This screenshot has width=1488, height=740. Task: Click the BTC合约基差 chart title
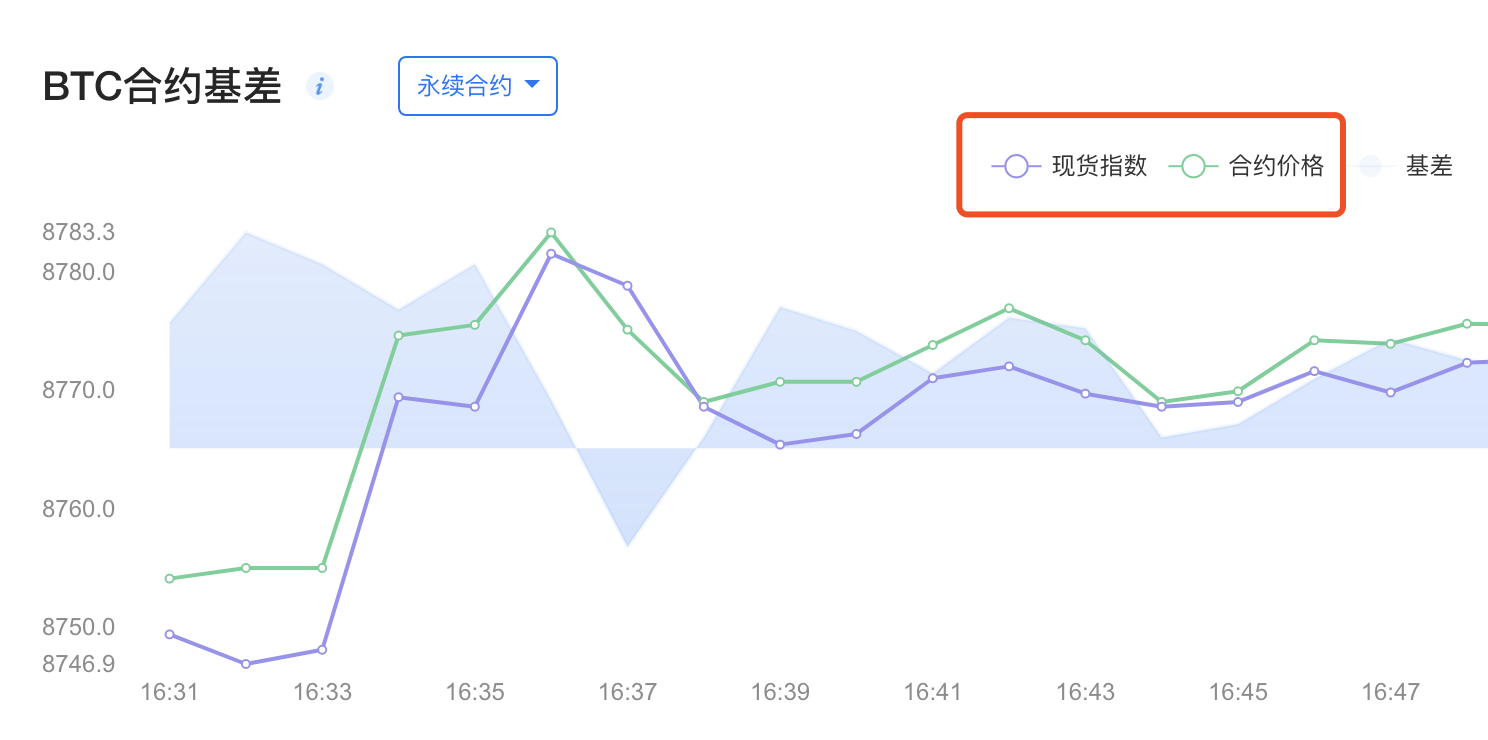162,88
